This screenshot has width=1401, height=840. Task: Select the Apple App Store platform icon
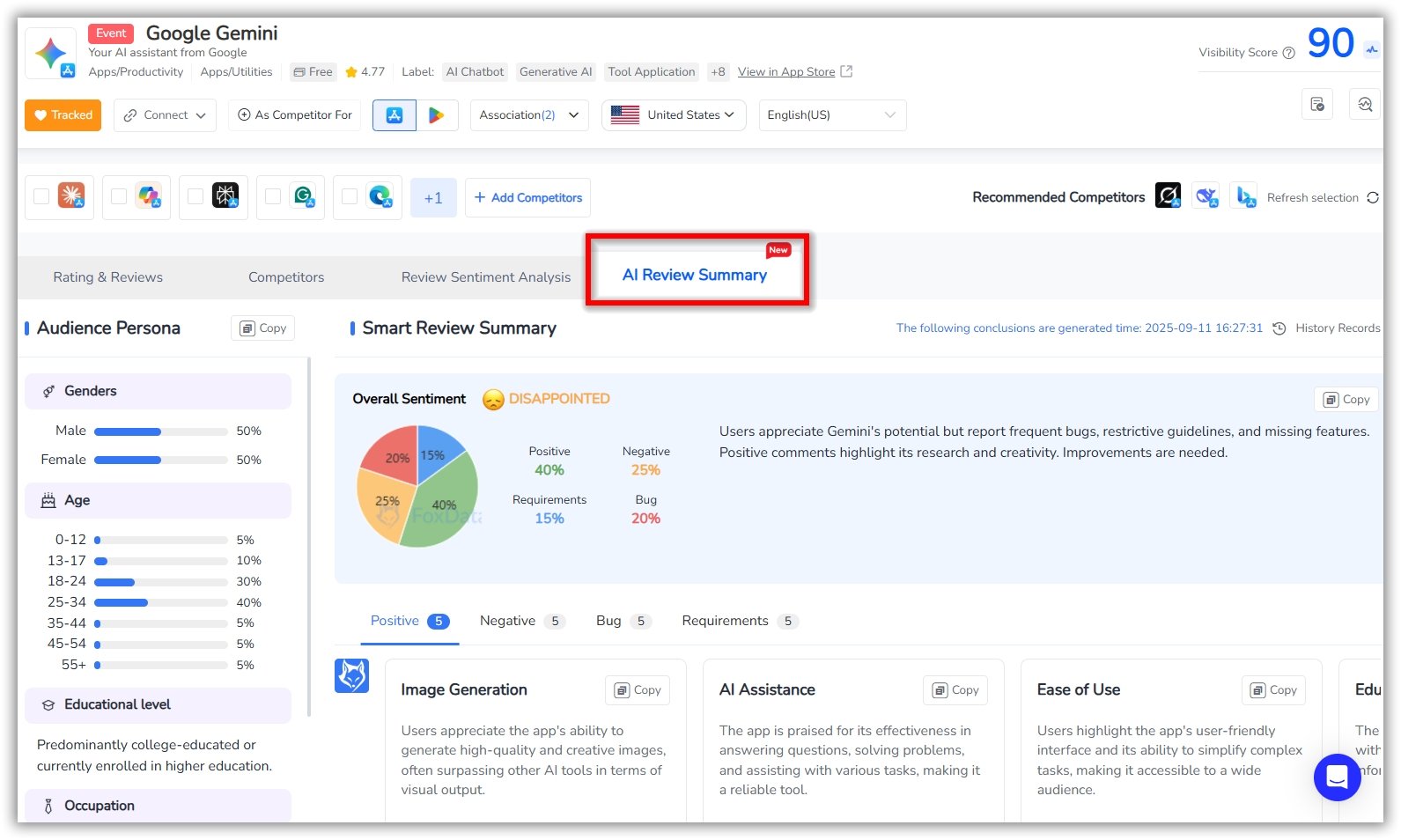point(394,115)
